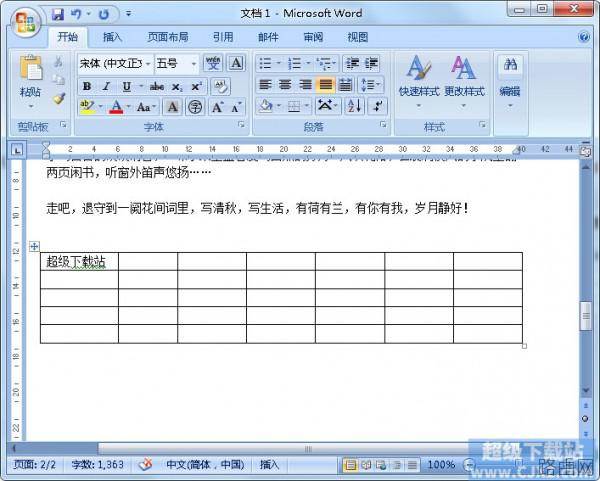Image resolution: width=600 pixels, height=481 pixels.
Task: Sort the selection A to Z
Action: 355,106
